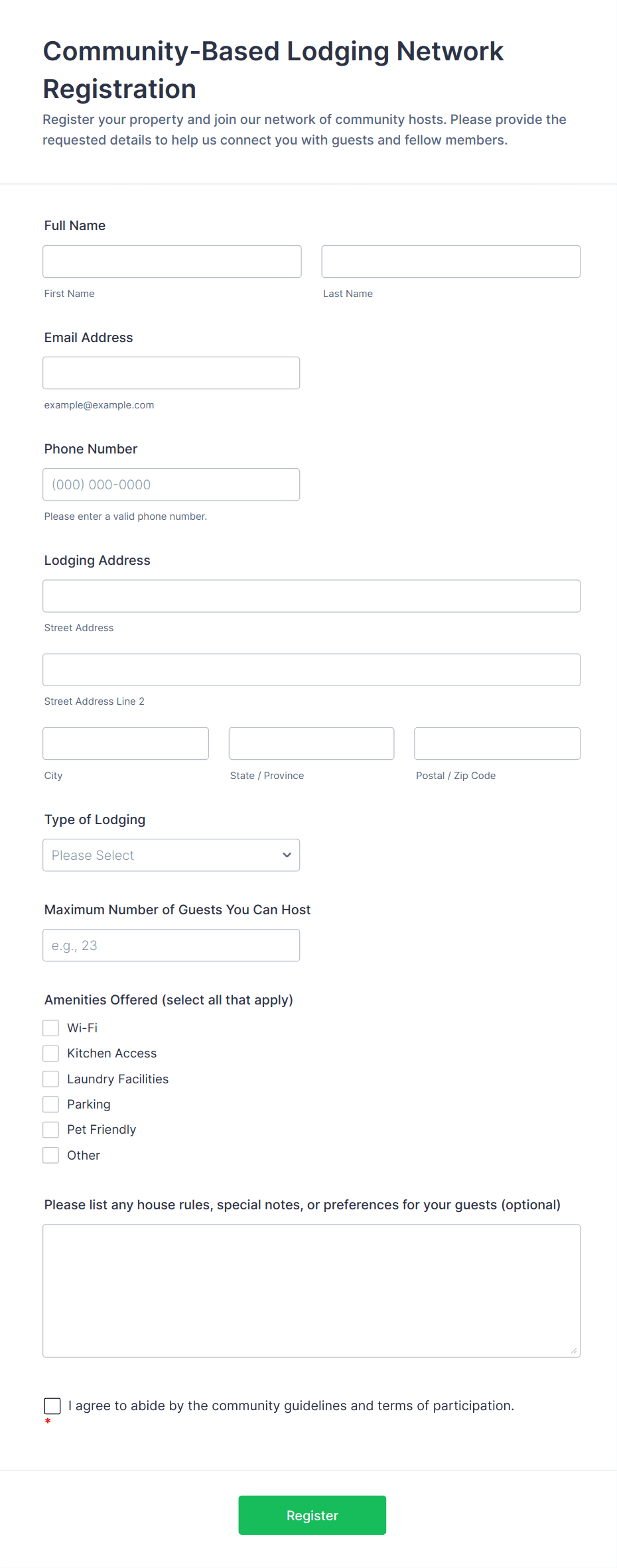Select the Street Address input
The height and width of the screenshot is (1568, 617).
coord(311,595)
